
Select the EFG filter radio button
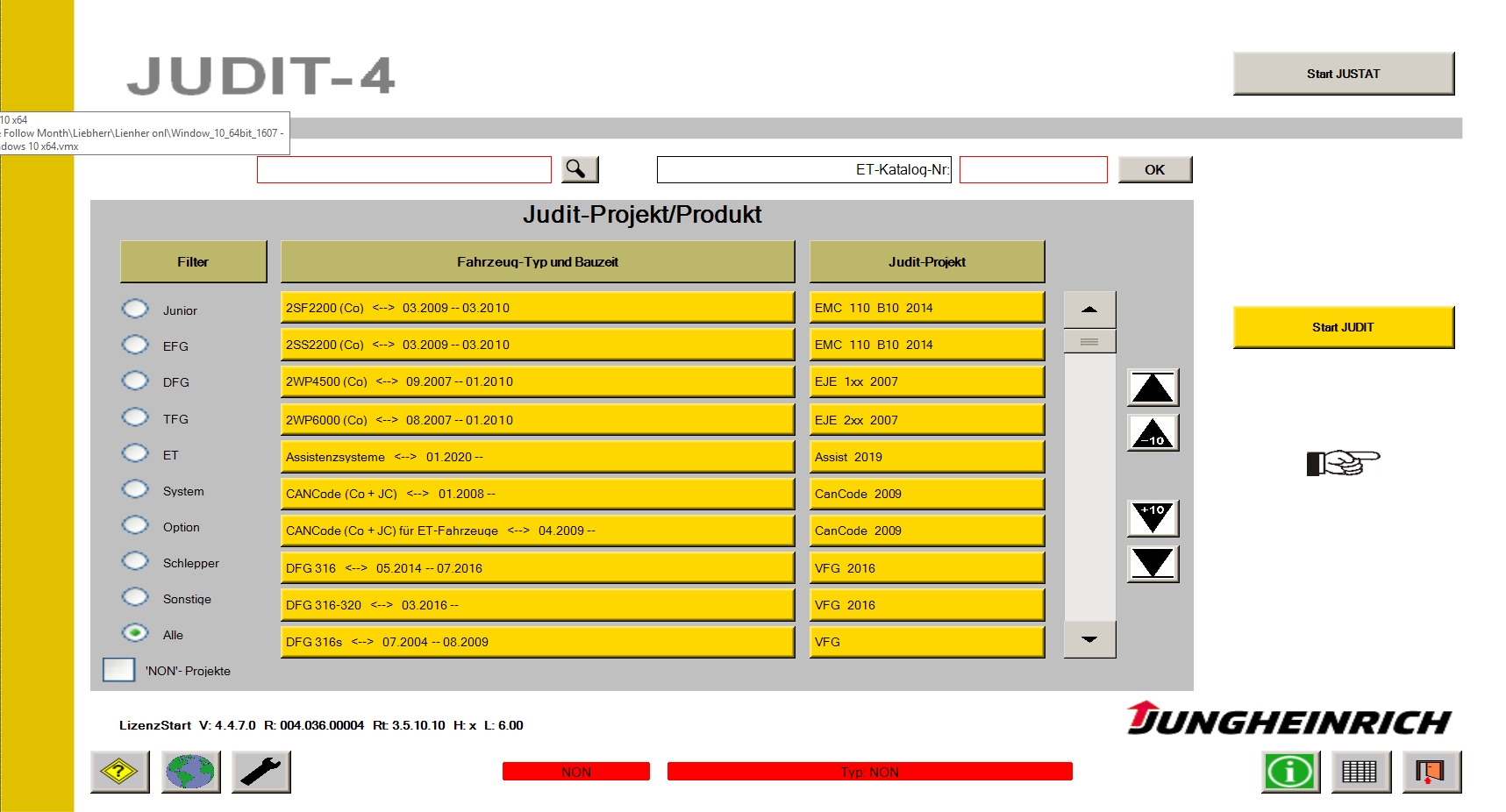click(135, 345)
